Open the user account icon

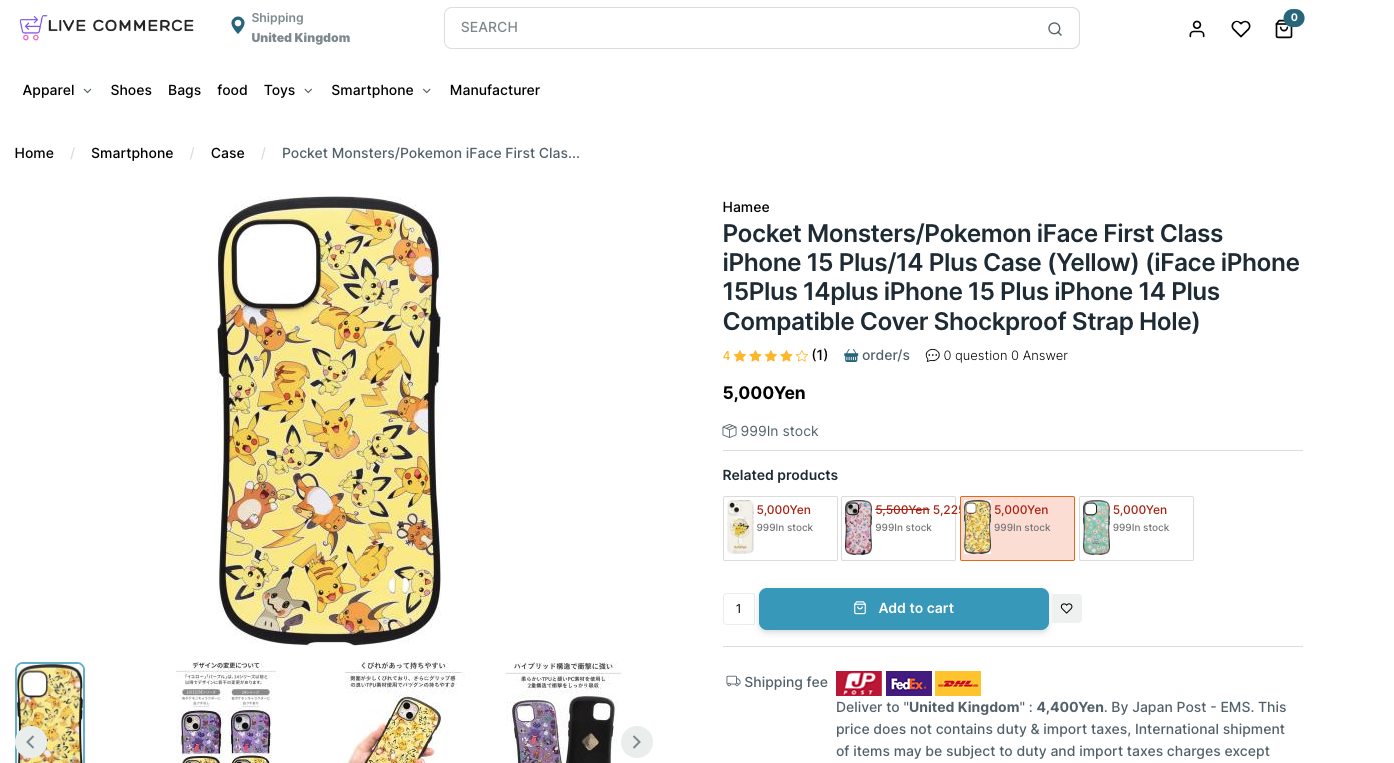(1197, 29)
